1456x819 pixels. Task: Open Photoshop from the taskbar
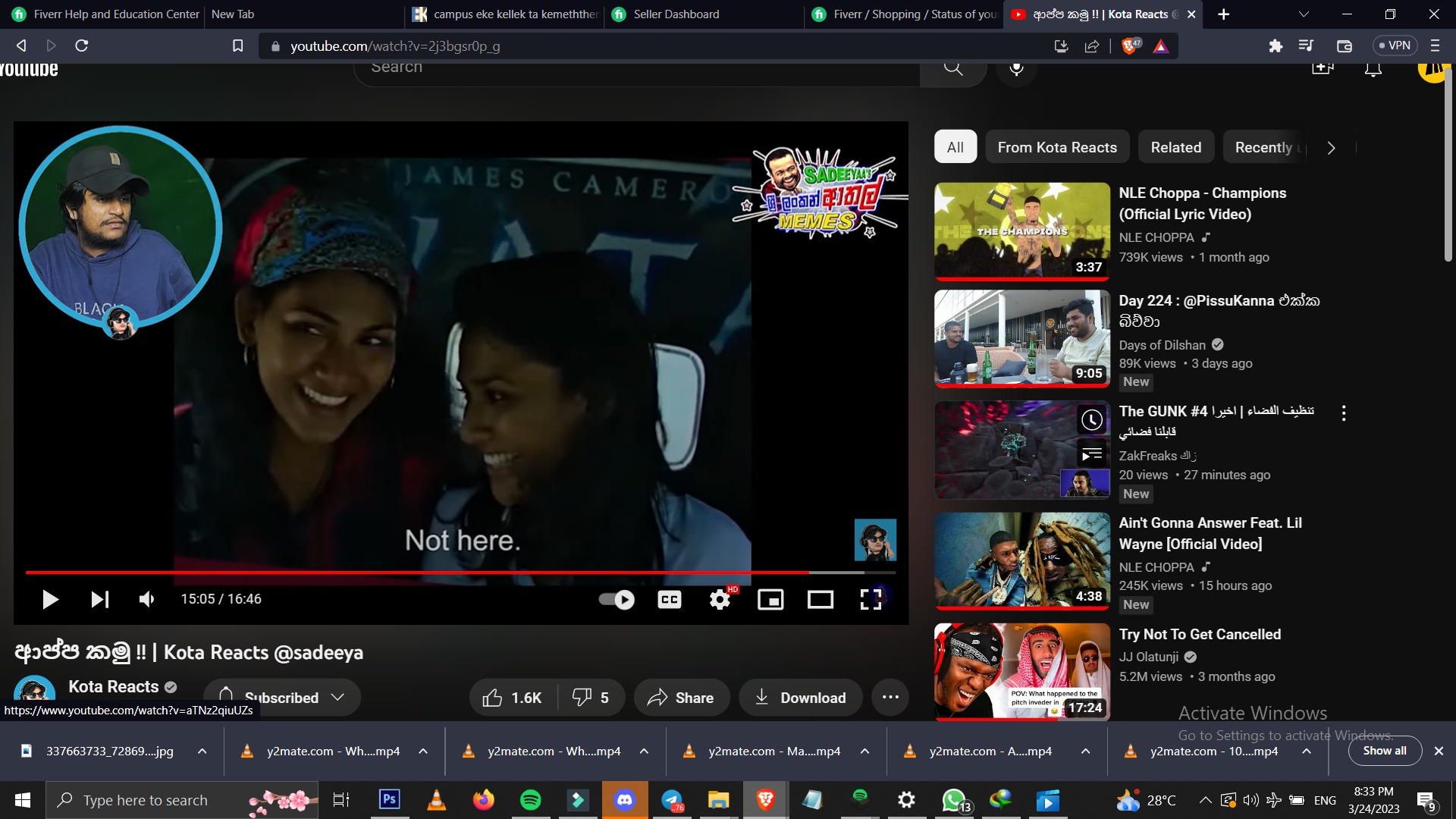pos(390,800)
